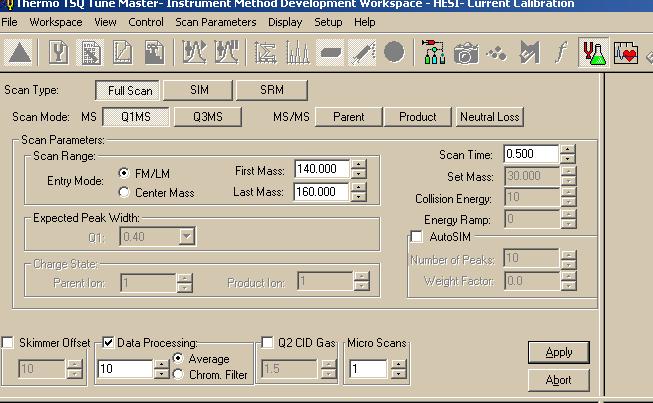Open the Workspace menu
The width and height of the screenshot is (653, 403).
[x=56, y=22]
